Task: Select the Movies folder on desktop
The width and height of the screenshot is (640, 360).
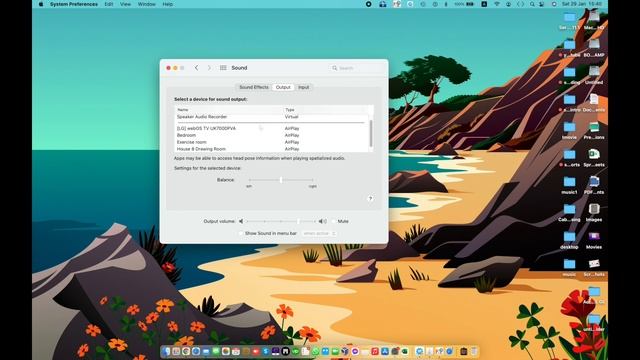Action: (x=593, y=239)
